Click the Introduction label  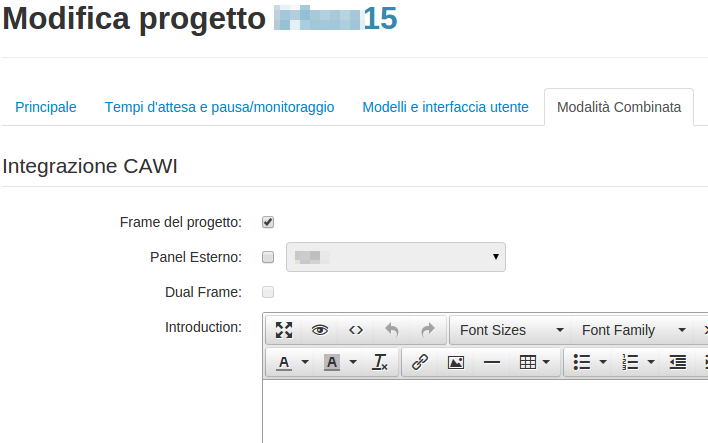tap(203, 327)
